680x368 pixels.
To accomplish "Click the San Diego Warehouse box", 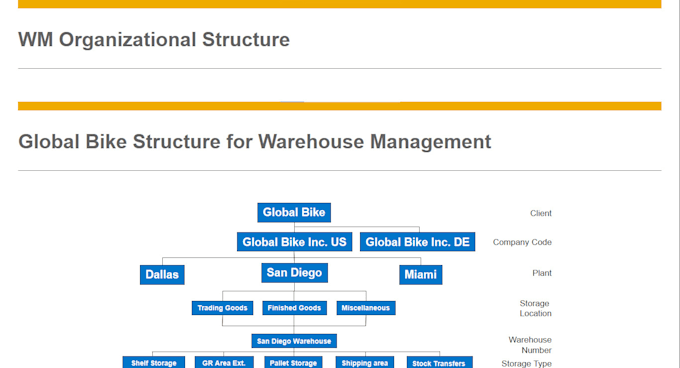I will click(x=294, y=341).
